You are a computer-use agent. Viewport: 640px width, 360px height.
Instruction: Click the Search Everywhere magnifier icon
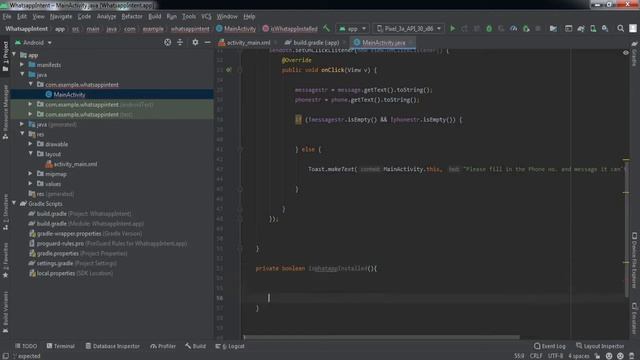pos(620,29)
